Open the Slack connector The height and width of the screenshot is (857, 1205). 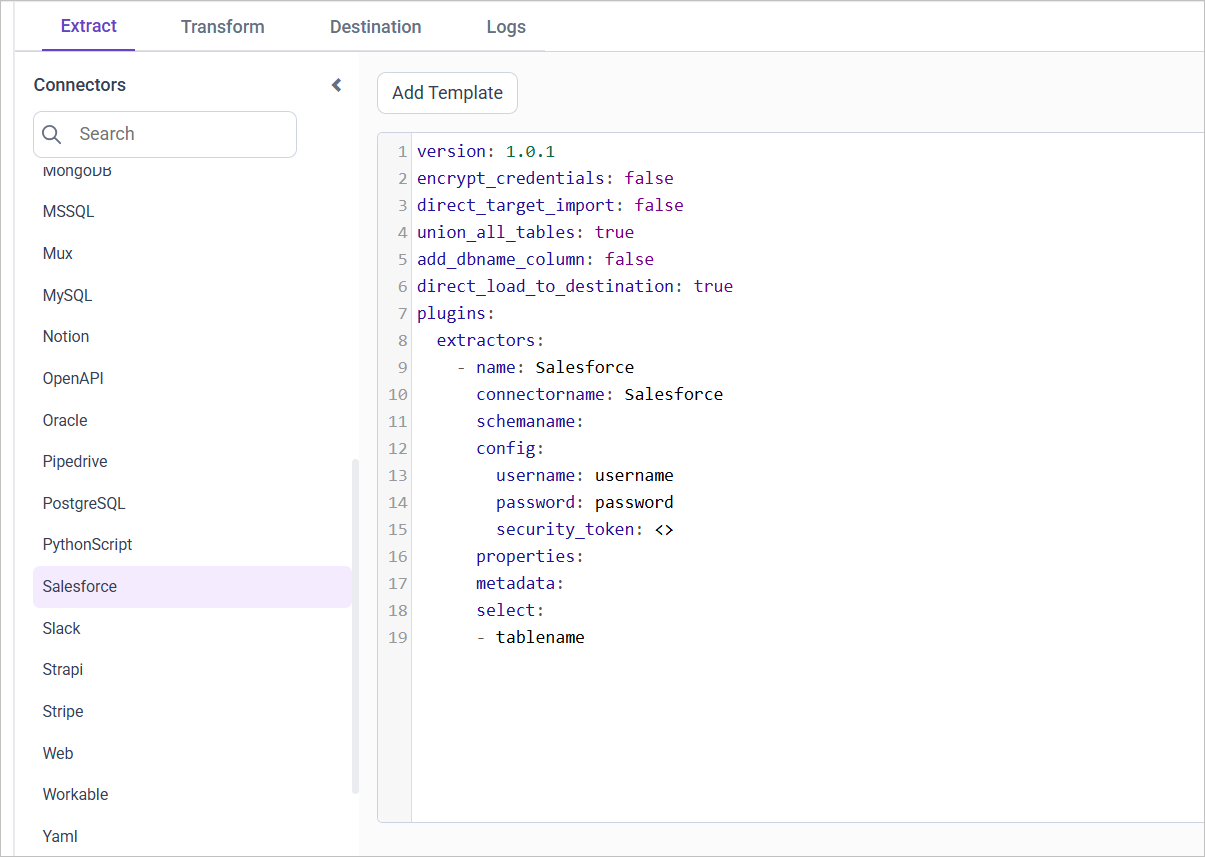[61, 628]
